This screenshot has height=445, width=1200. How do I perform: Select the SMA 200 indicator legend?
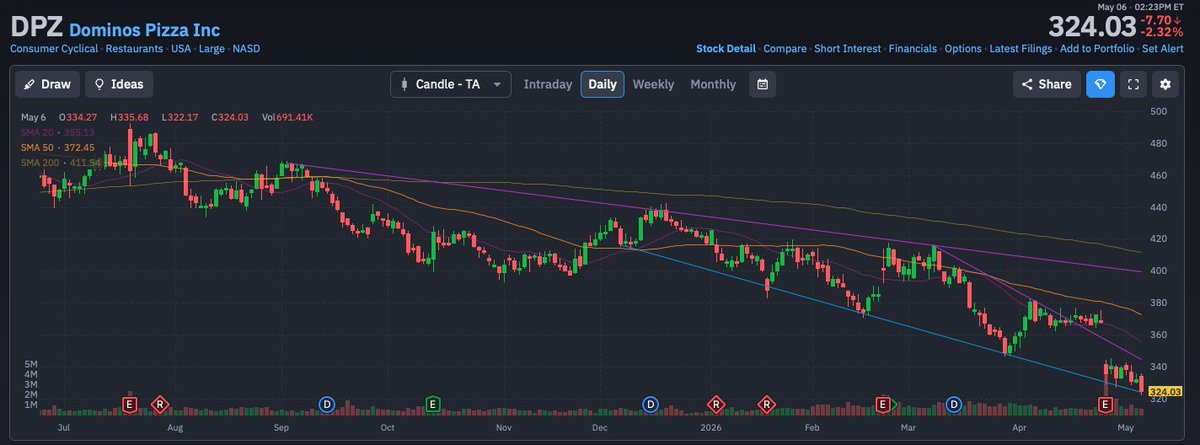(60, 162)
